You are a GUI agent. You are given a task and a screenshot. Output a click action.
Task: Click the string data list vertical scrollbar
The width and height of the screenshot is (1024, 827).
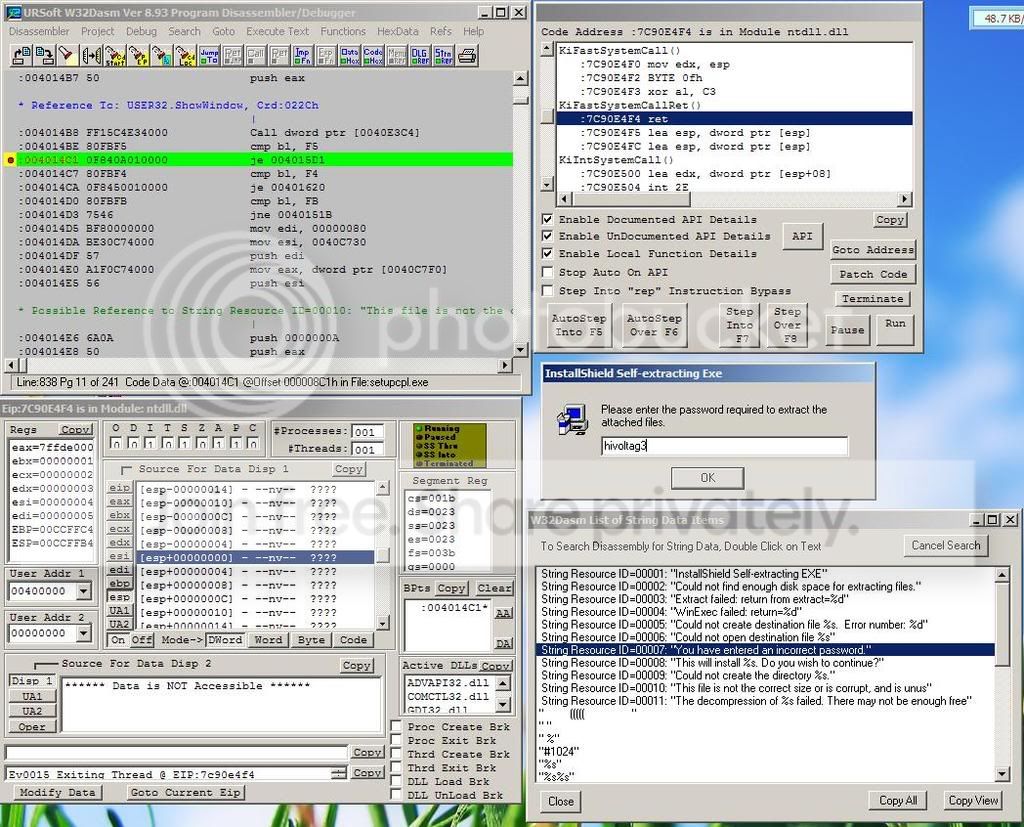click(1002, 674)
